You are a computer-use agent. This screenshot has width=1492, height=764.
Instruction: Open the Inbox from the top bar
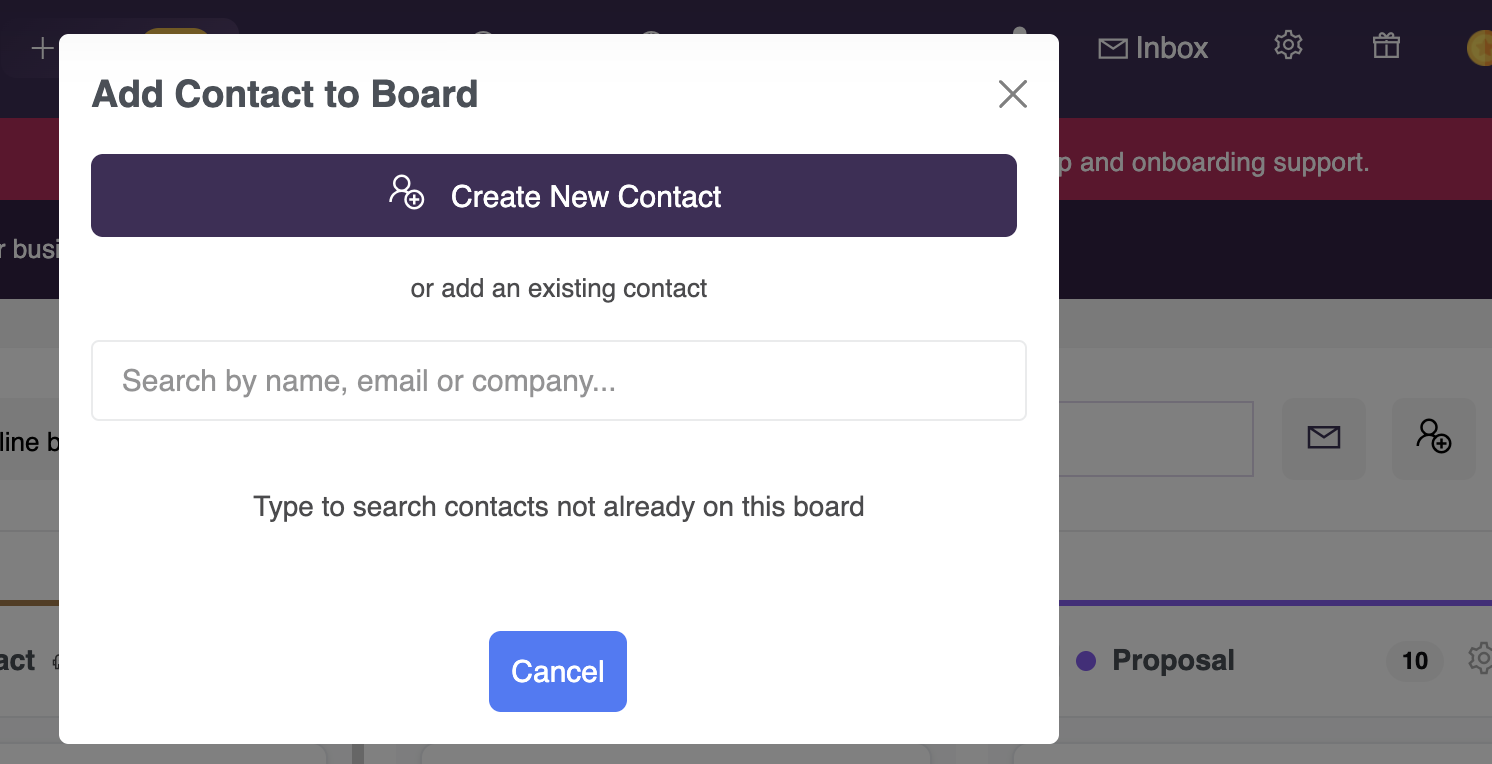point(1153,47)
